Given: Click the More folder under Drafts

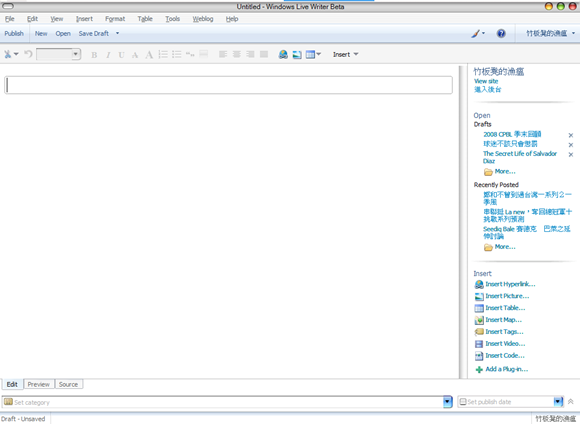Looking at the screenshot, I should pos(500,172).
